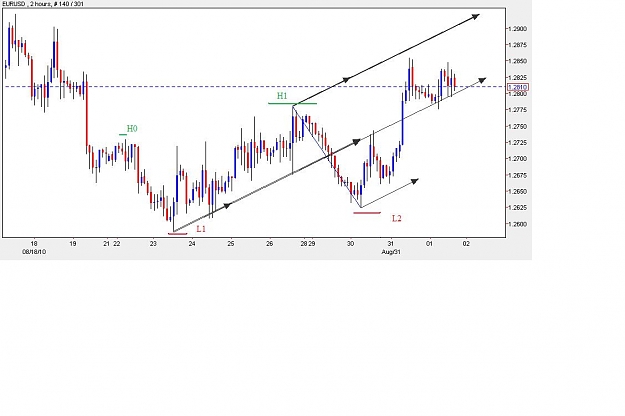Click the 1.2850 price axis label

518,61
